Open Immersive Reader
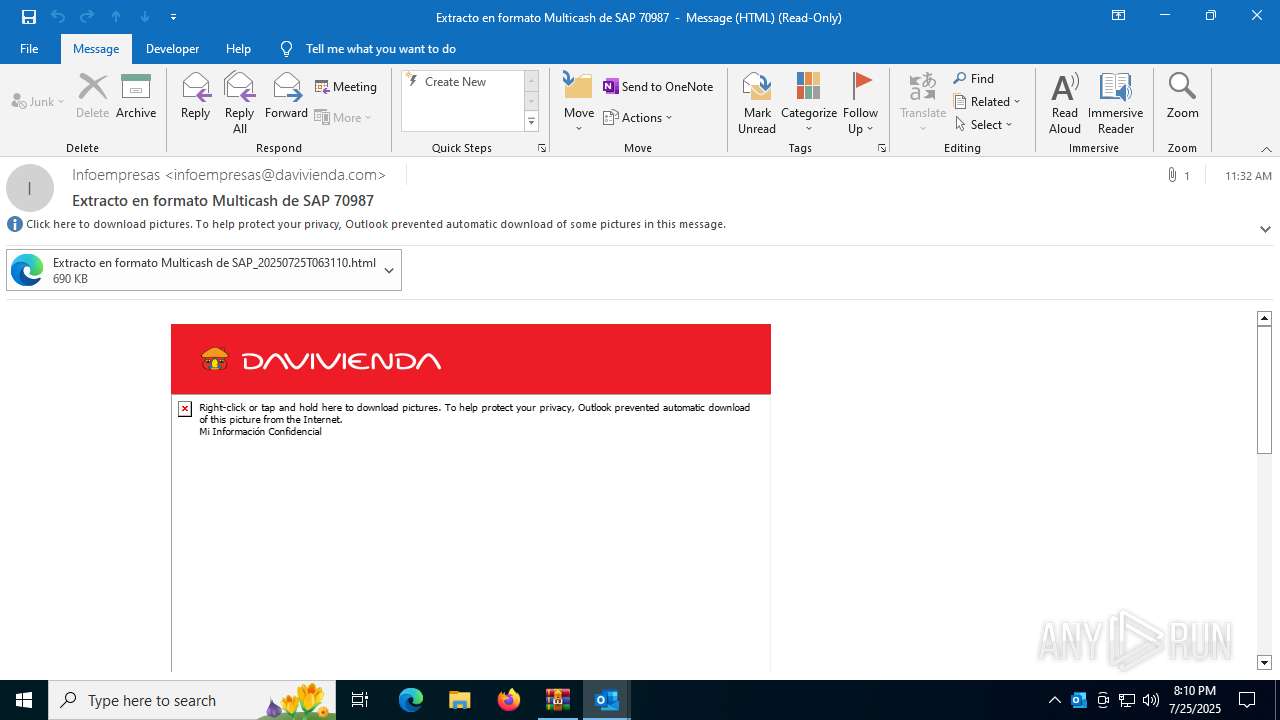This screenshot has height=720, width=1280. coord(1115,102)
